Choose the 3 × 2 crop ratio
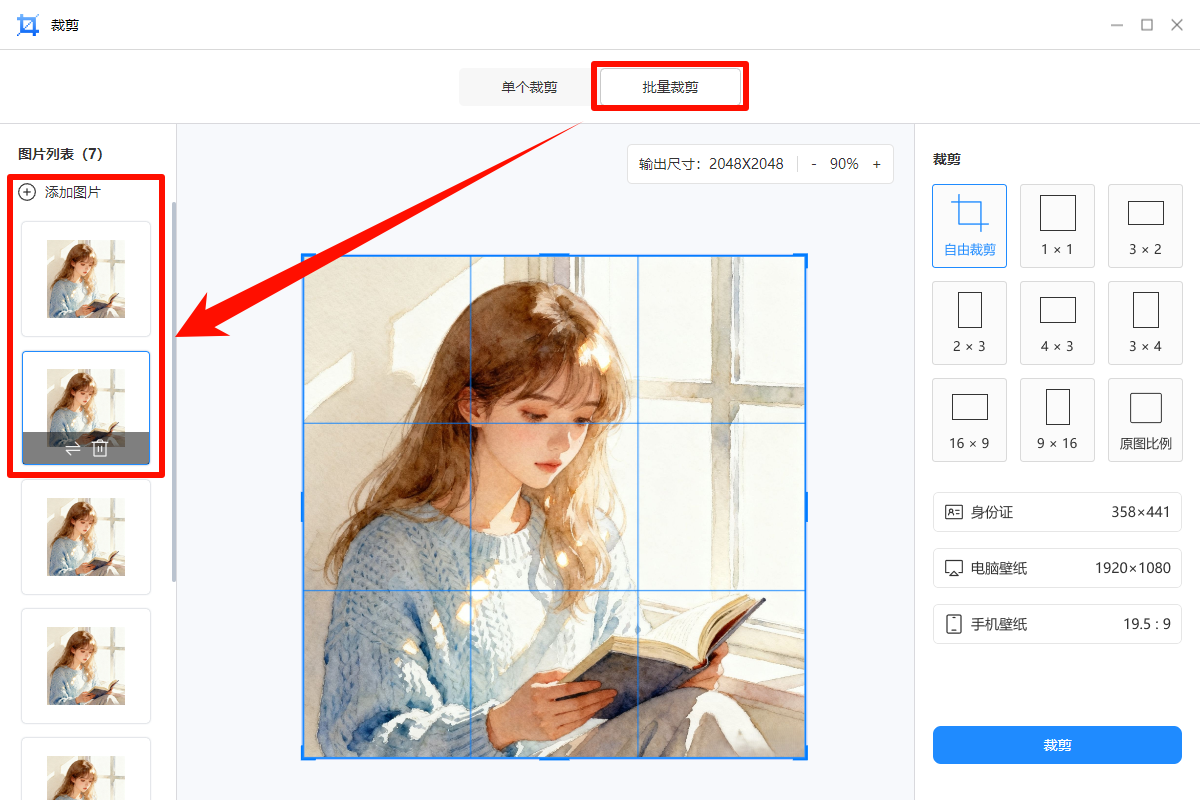The width and height of the screenshot is (1200, 800). click(1145, 225)
